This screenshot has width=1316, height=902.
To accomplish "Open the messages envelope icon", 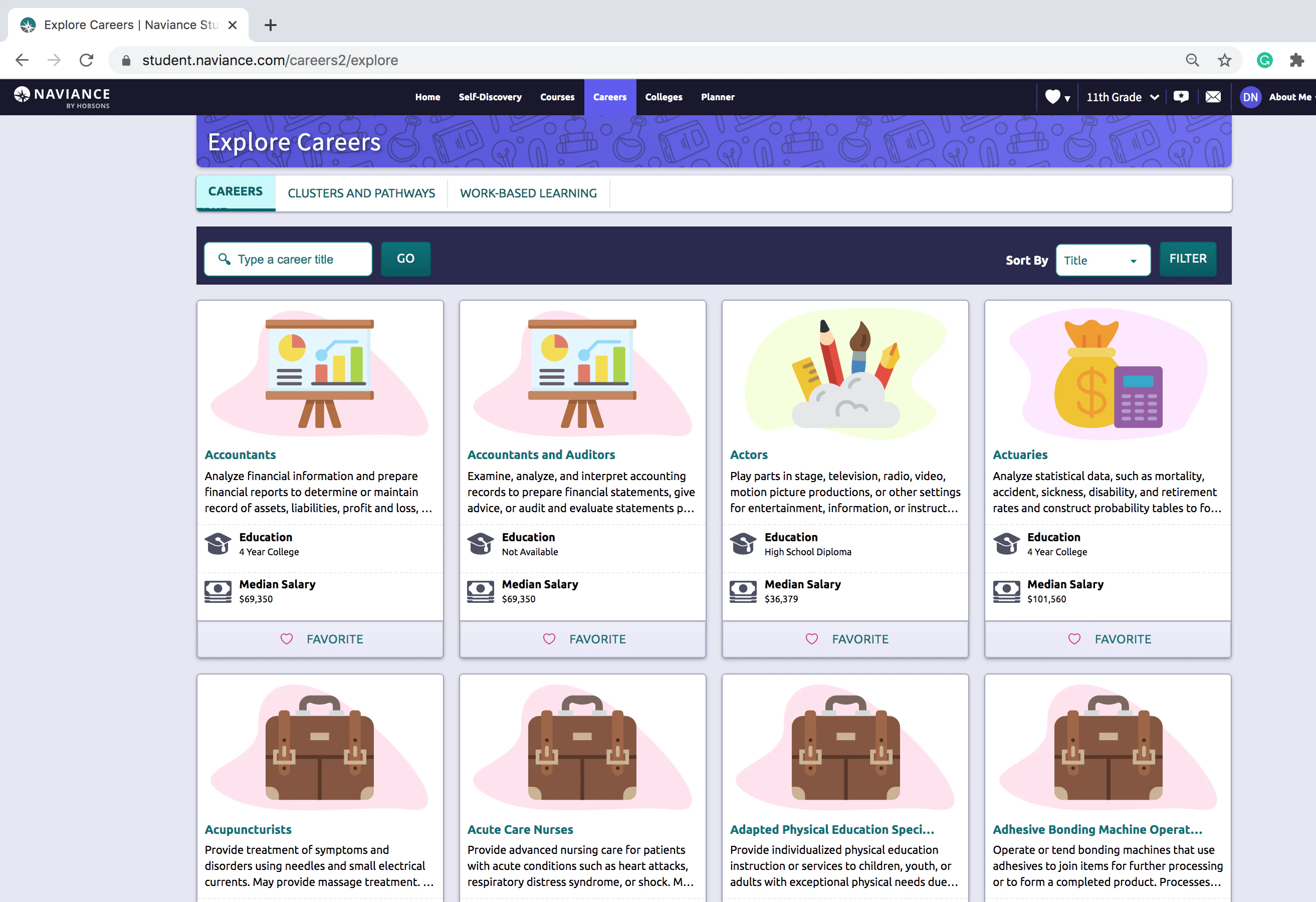I will pos(1213,97).
